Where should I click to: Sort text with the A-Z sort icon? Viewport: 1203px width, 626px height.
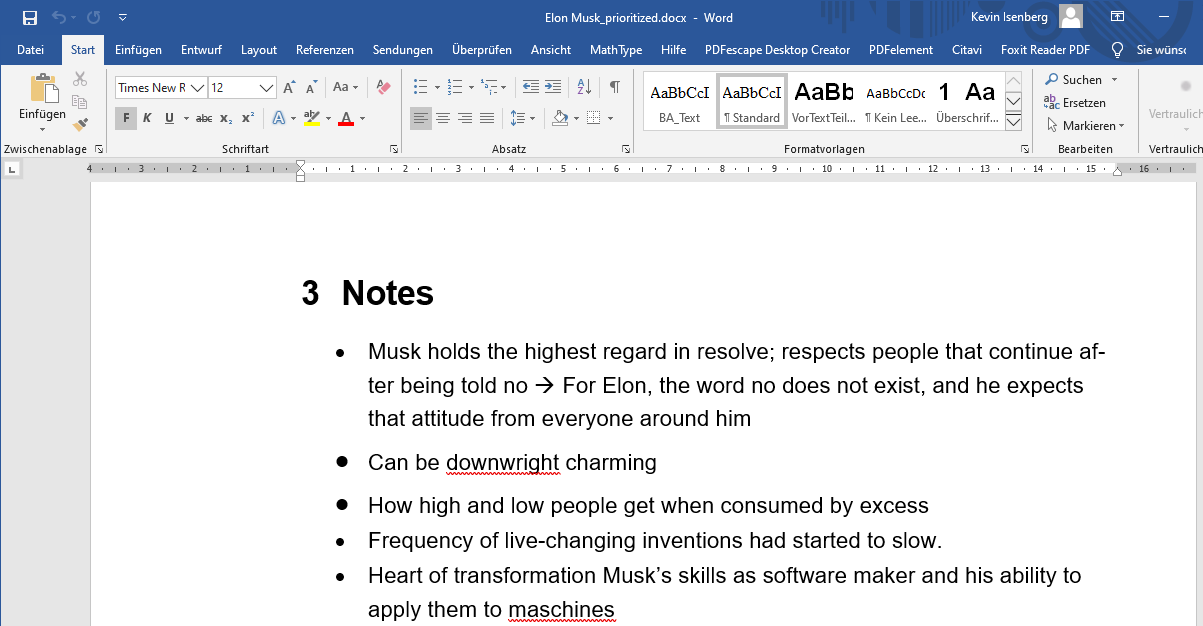coord(584,88)
